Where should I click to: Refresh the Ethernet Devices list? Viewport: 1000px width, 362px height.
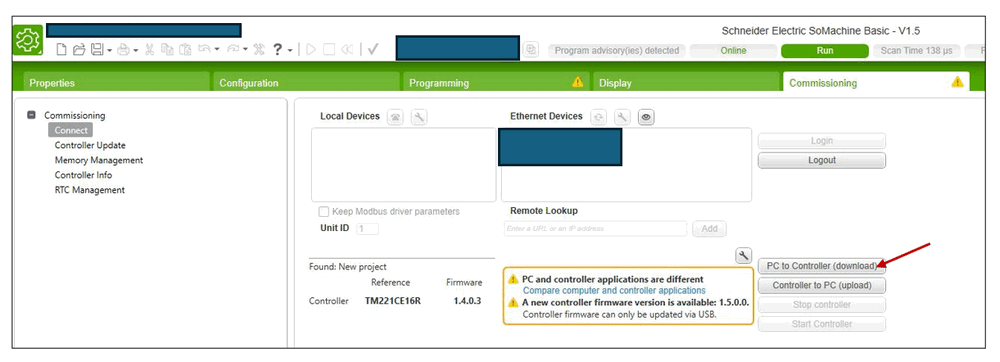click(599, 117)
